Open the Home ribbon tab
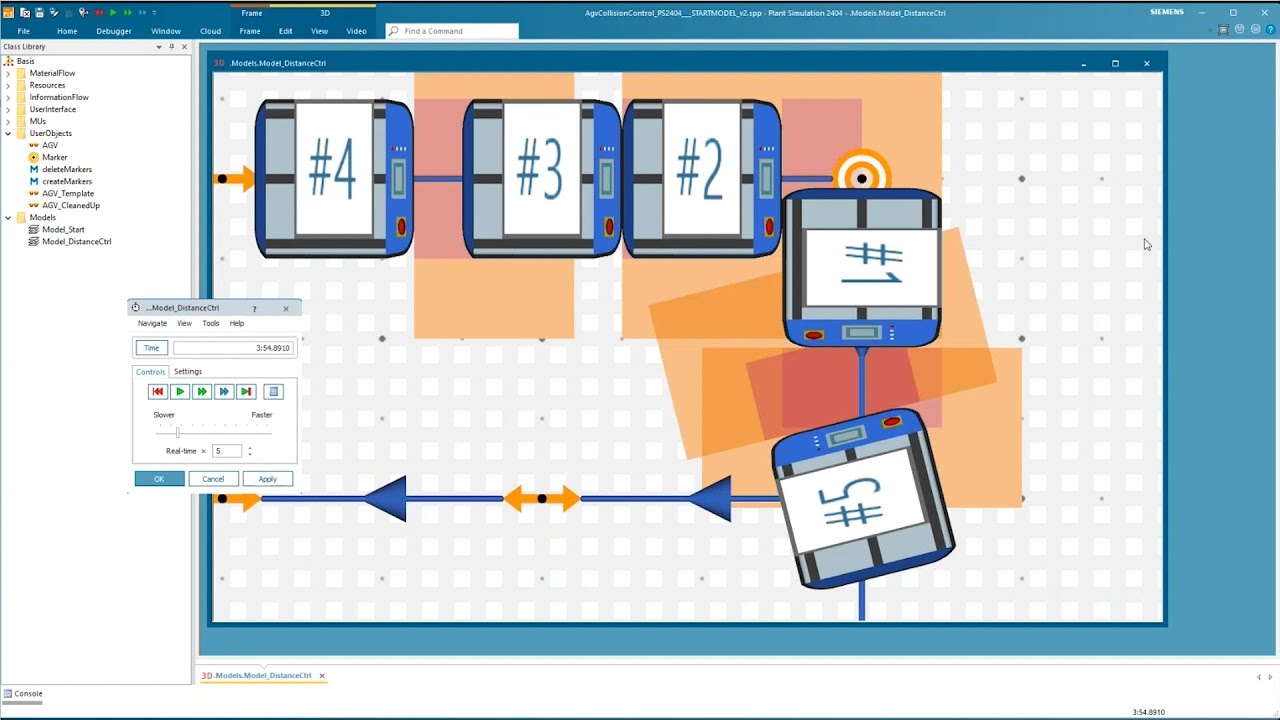Image resolution: width=1280 pixels, height=720 pixels. coord(67,31)
